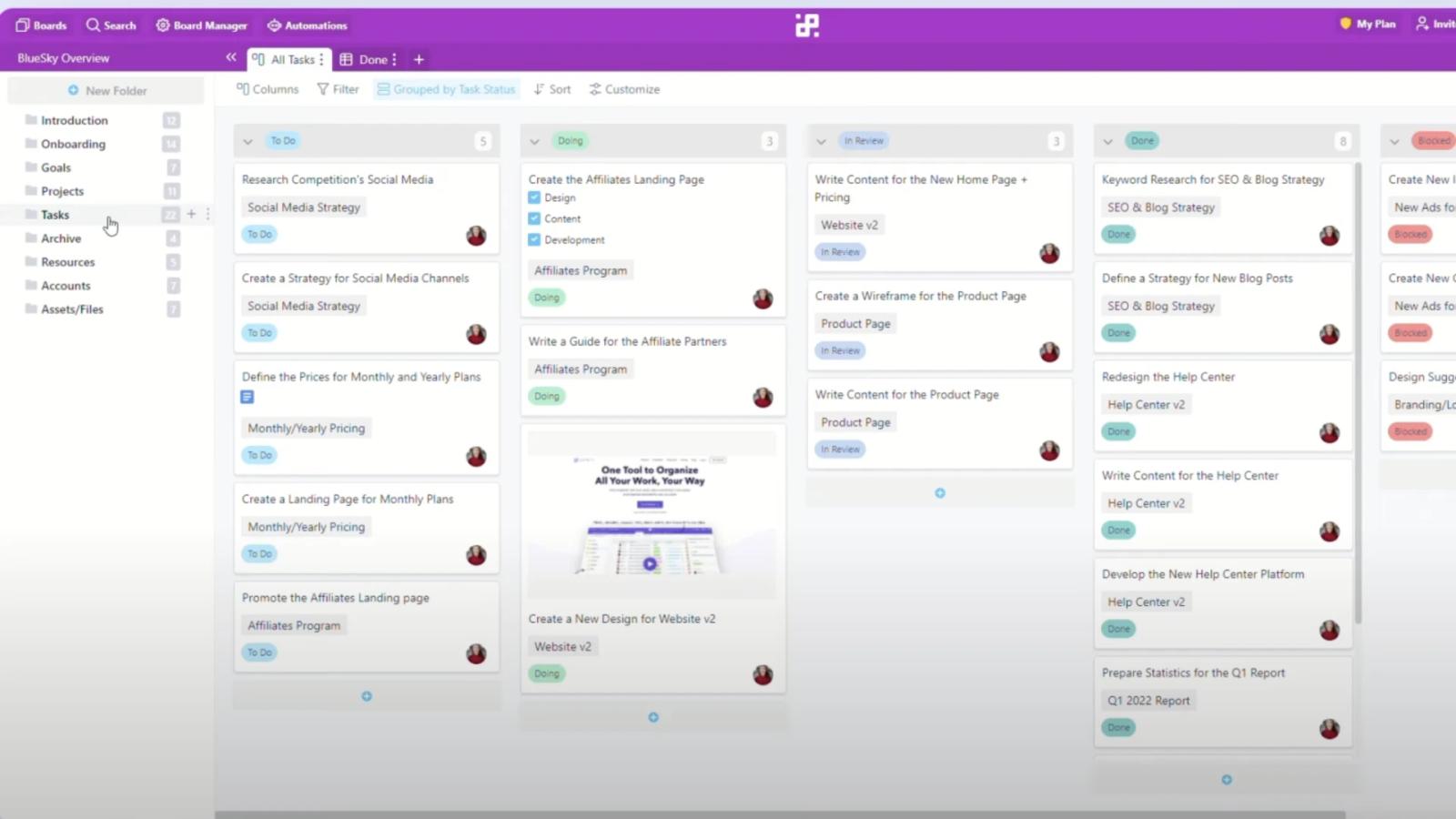Add a task to To Do column

[x=367, y=696]
